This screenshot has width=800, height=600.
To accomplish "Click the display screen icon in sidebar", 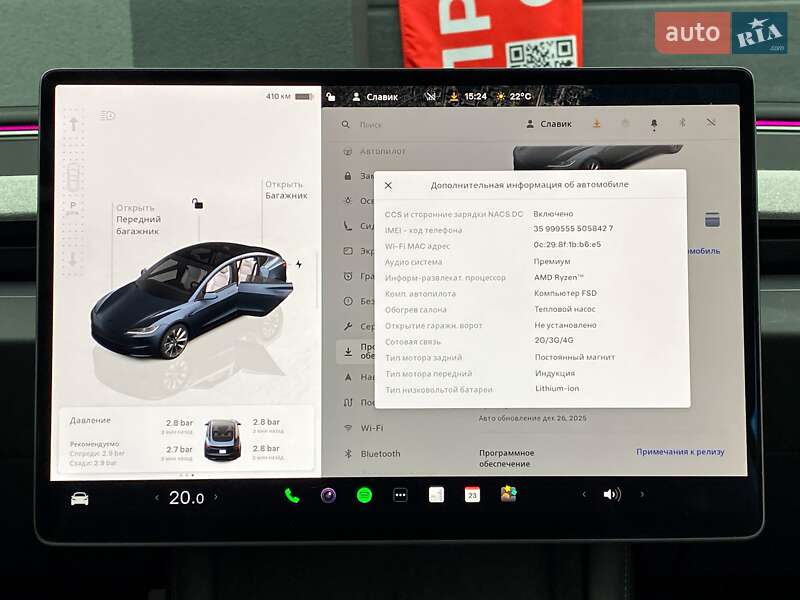I will tap(348, 251).
